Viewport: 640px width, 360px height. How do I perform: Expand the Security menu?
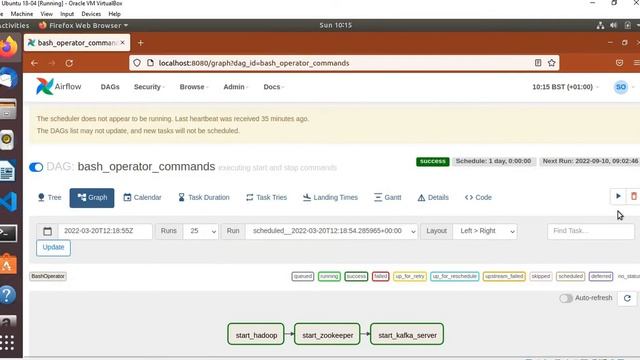point(149,87)
